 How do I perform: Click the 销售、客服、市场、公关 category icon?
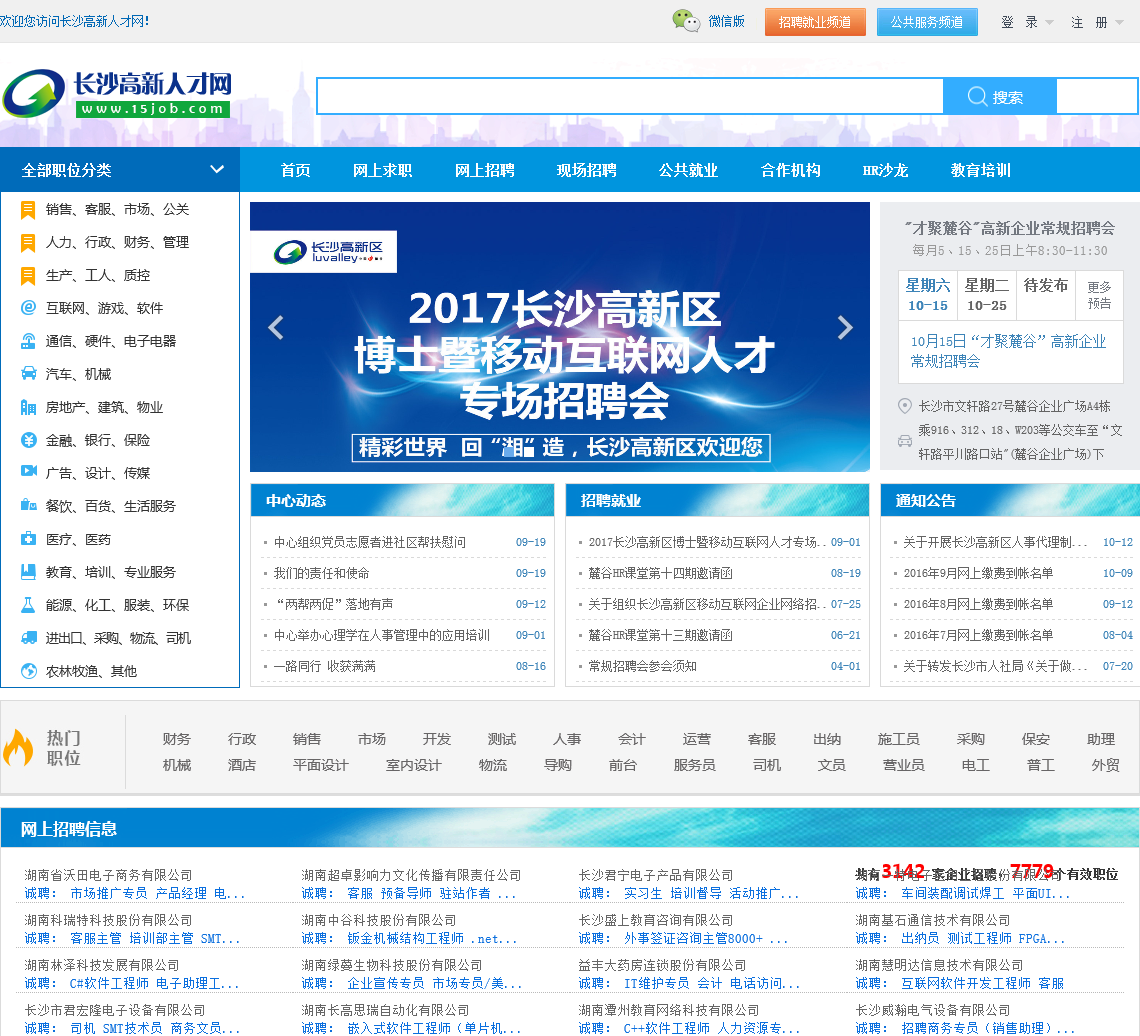pyautogui.click(x=28, y=210)
